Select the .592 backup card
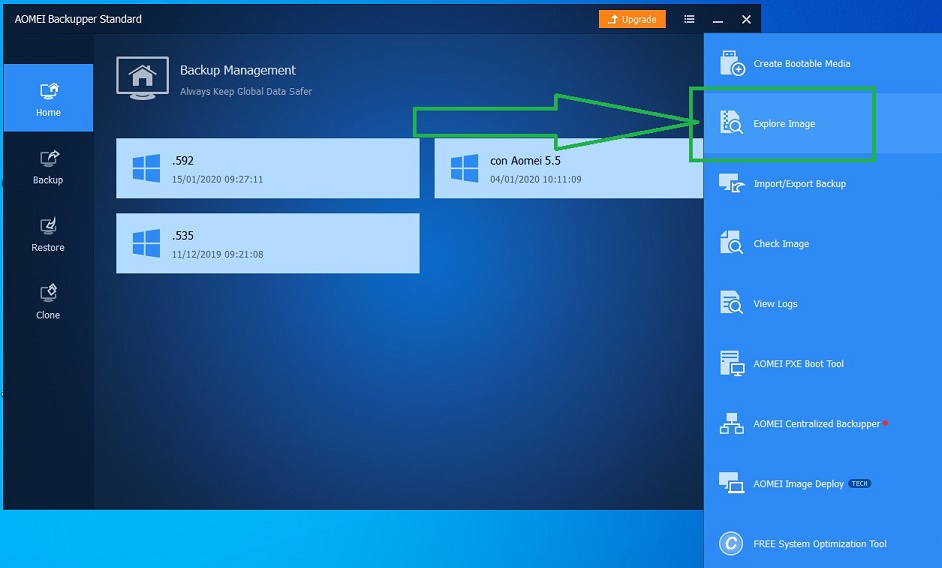The image size is (942, 568). click(268, 168)
